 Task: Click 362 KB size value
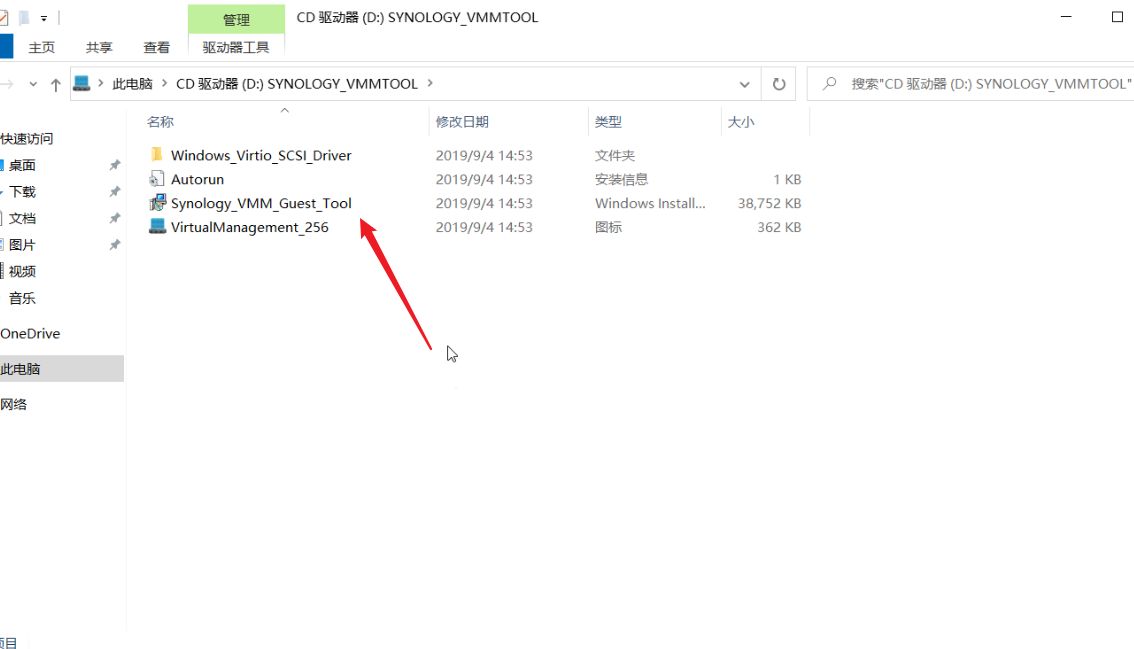[779, 227]
